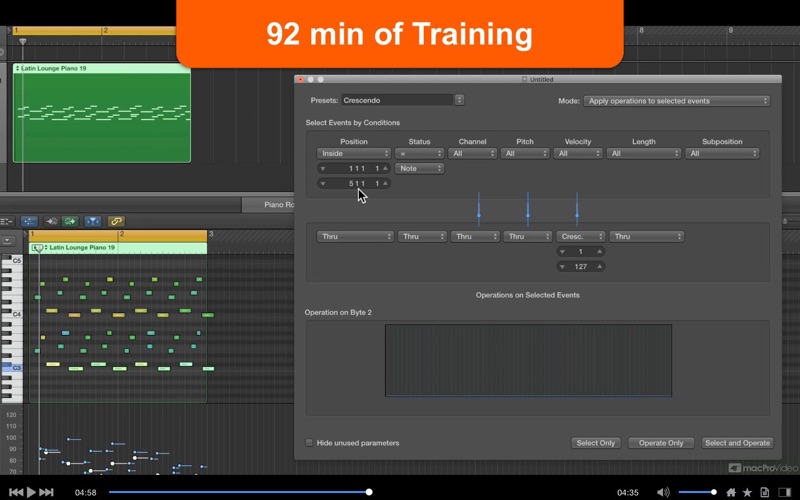Click the C5 key on the piano keyboard
Image resolution: width=800 pixels, height=500 pixels.
tap(12, 261)
